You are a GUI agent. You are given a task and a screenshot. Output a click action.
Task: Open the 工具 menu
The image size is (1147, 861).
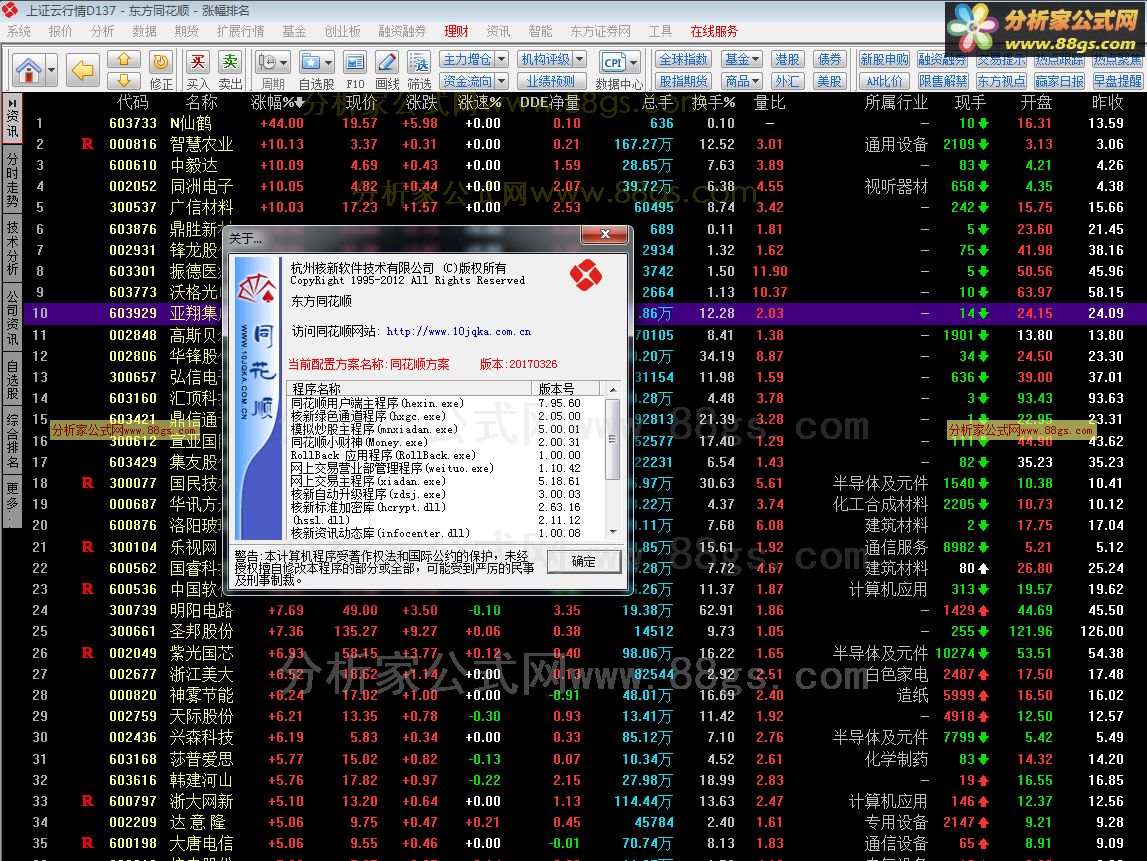click(660, 31)
